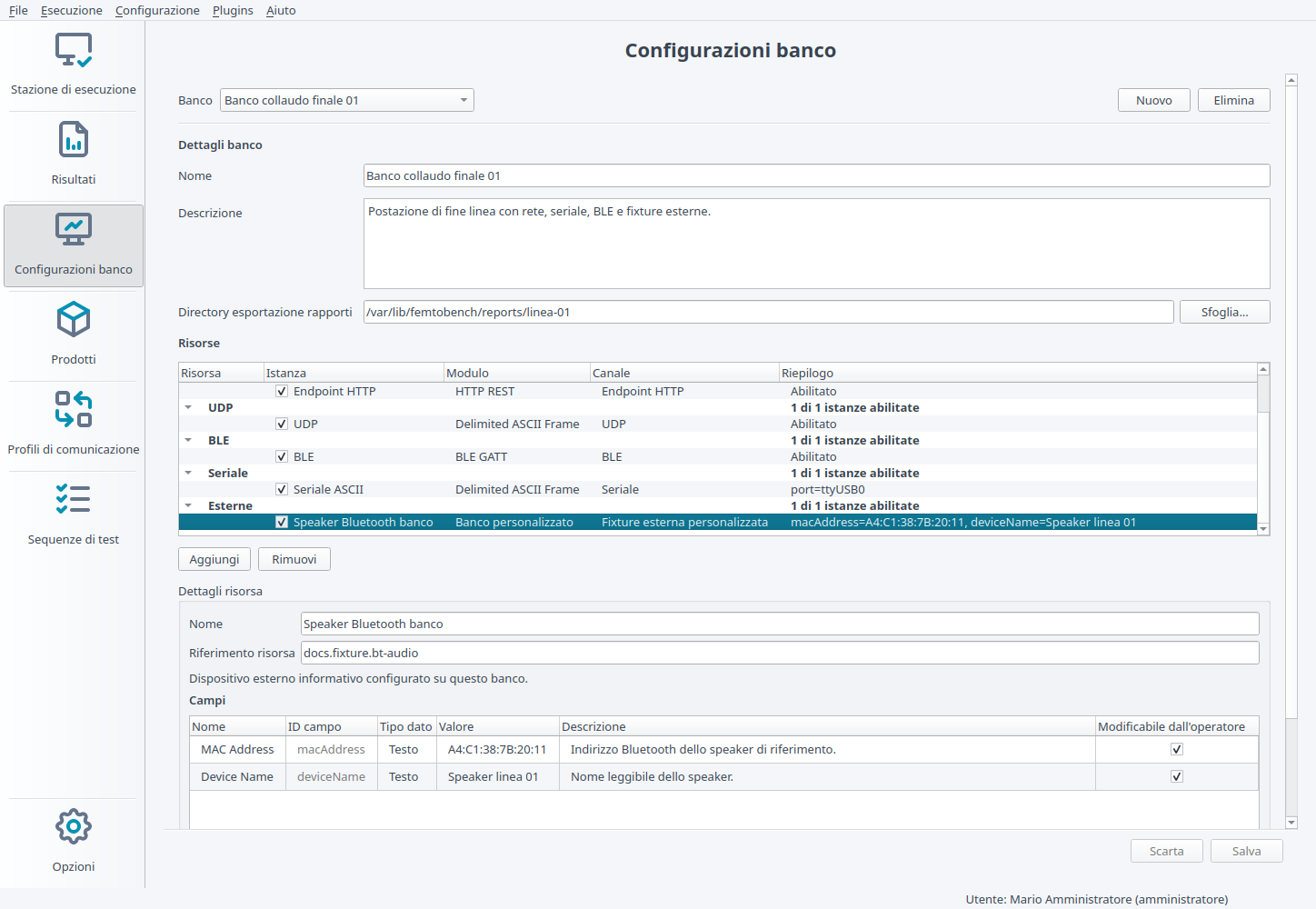Click the Rimuovi resource button
The image size is (1316, 909).
point(294,559)
